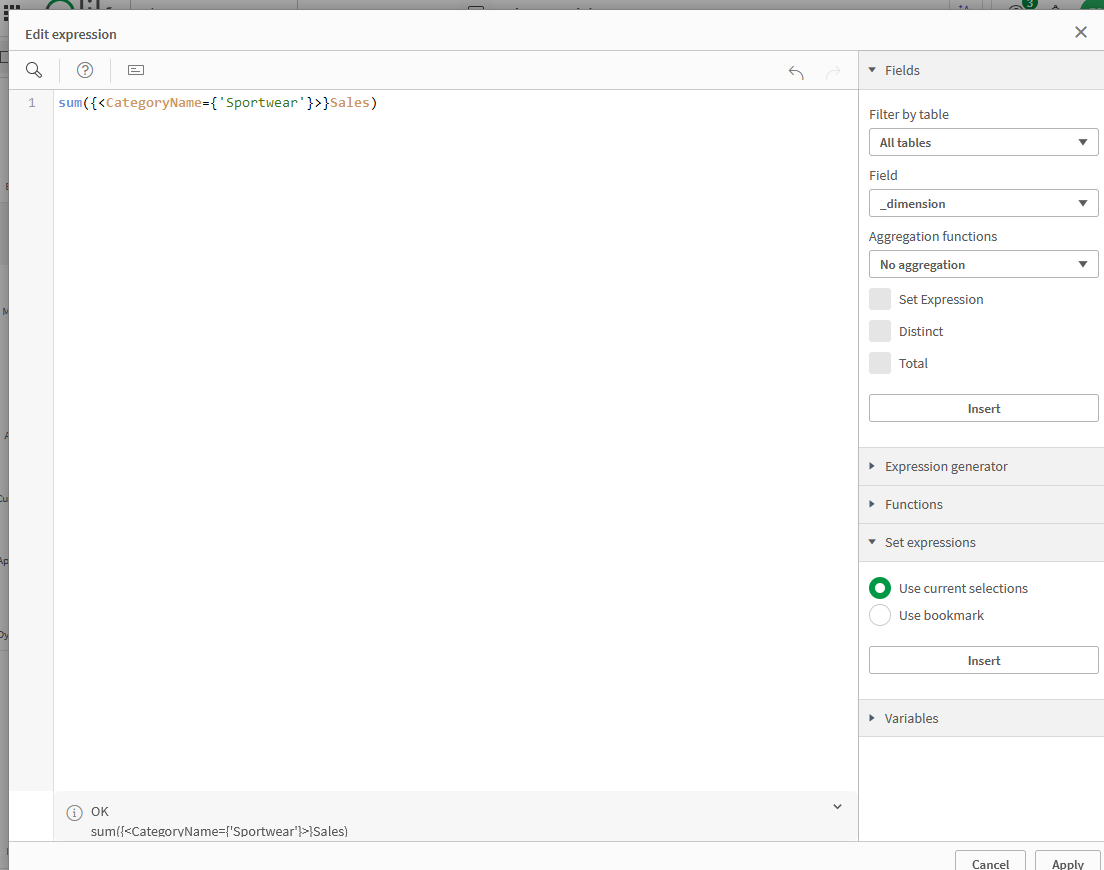Check the Distinct checkbox
Screen dimensions: 1104x870
880,331
